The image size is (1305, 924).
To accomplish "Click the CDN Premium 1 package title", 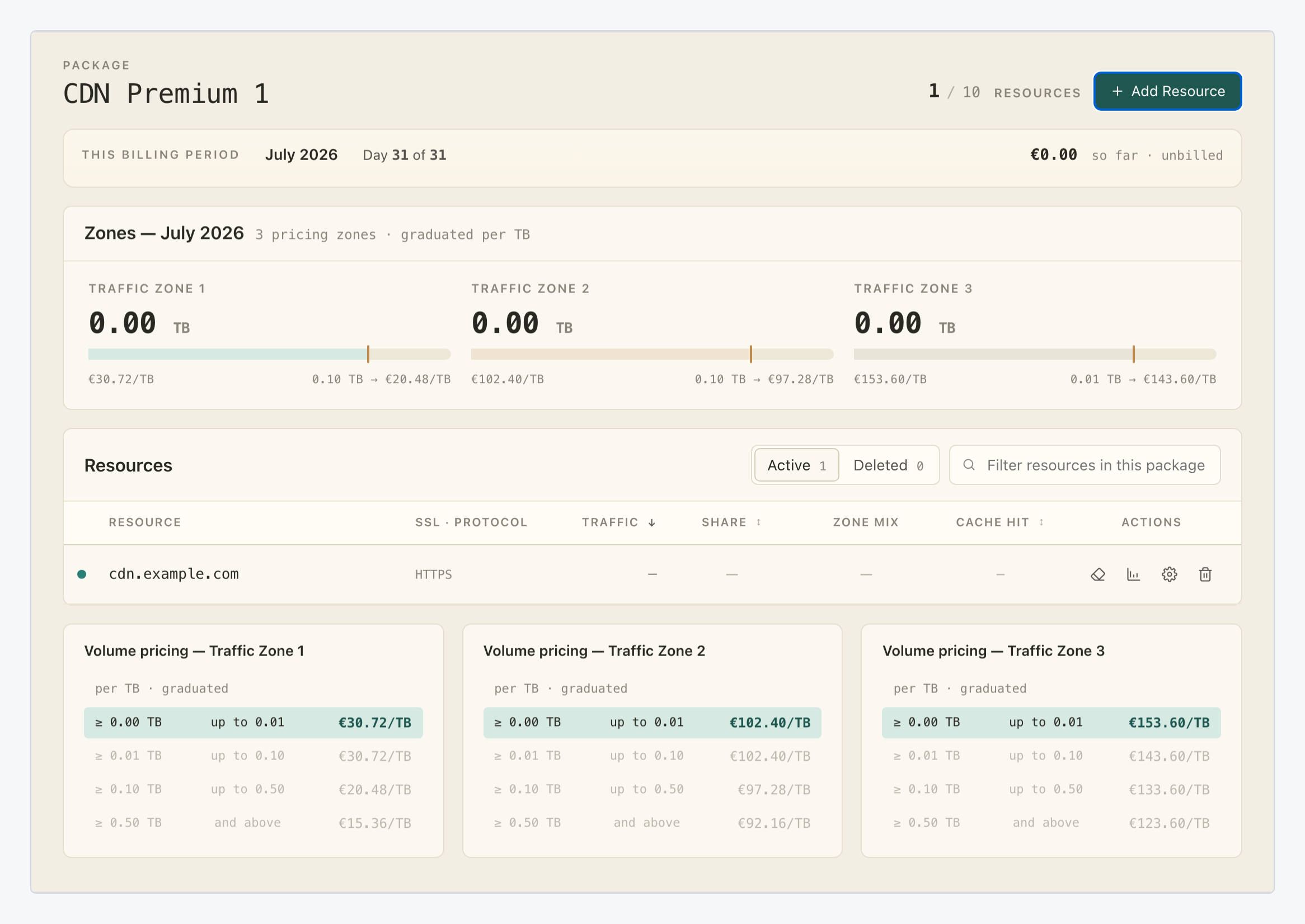I will coord(166,93).
